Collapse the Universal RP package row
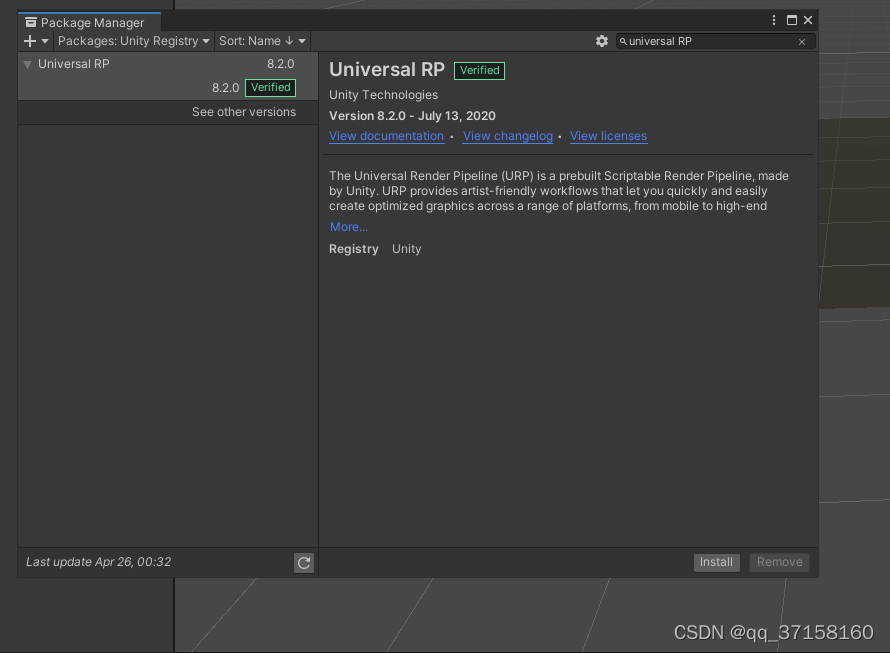The height and width of the screenshot is (653, 890). pos(27,64)
